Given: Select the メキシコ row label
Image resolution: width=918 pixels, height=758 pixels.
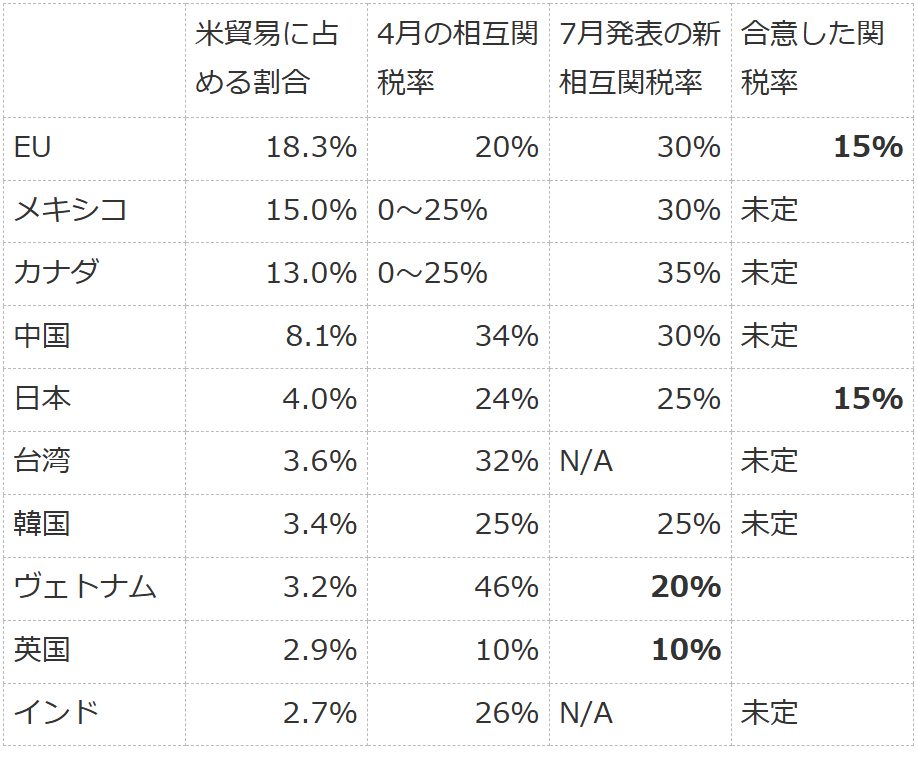Looking at the screenshot, I should pos(70,210).
